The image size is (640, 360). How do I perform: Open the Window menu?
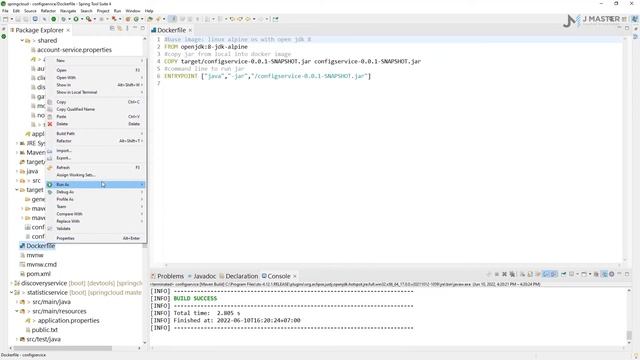(x=133, y=11)
